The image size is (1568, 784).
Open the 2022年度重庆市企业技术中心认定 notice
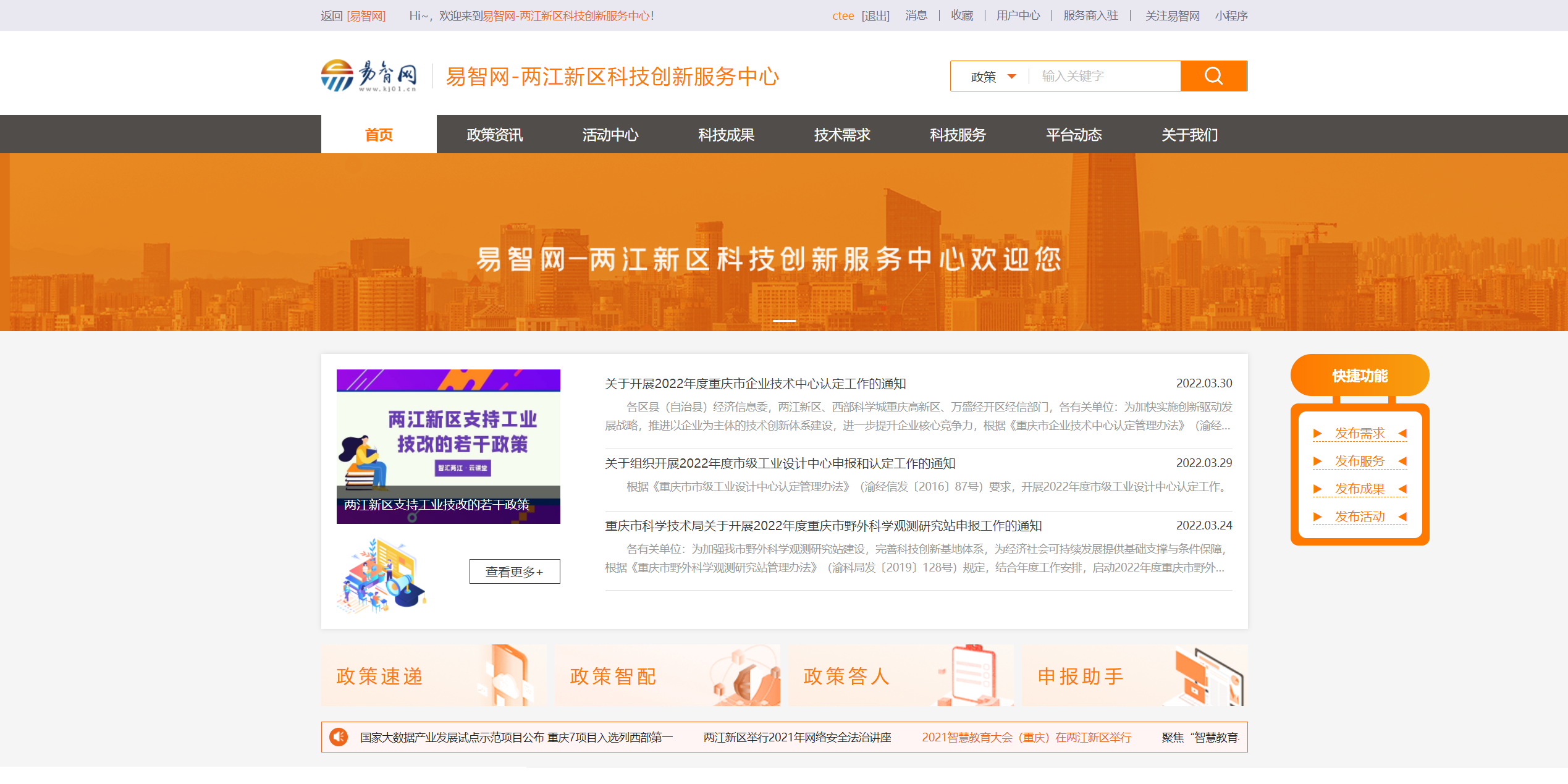[755, 384]
